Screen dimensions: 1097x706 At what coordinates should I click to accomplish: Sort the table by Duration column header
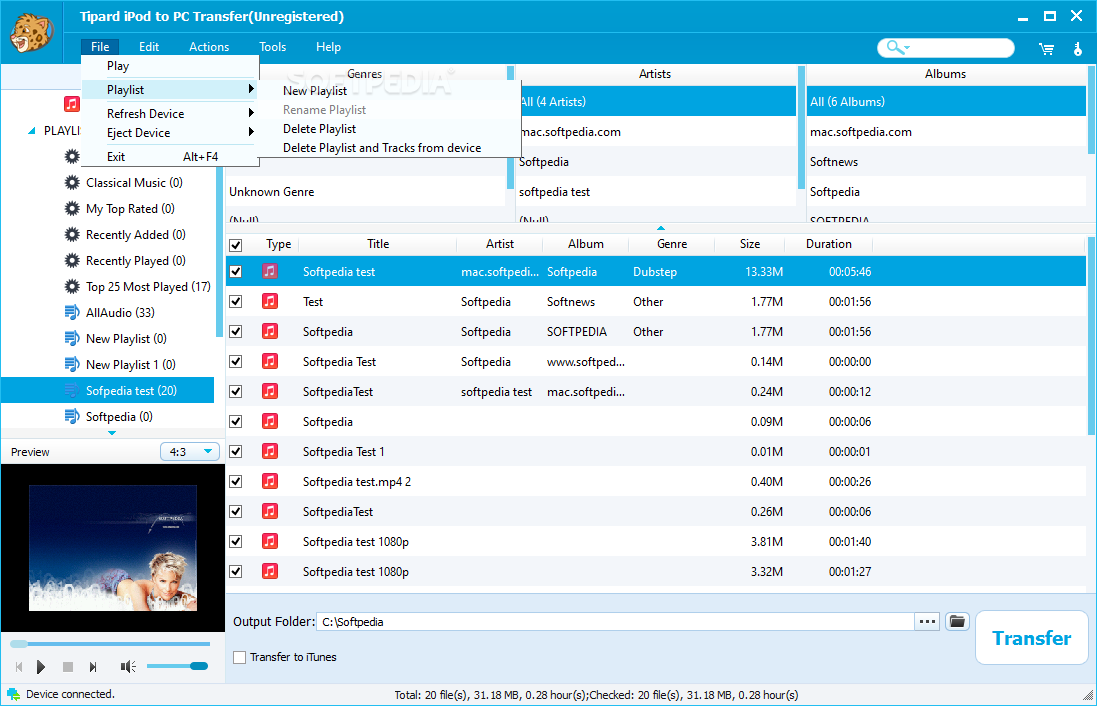(x=828, y=243)
